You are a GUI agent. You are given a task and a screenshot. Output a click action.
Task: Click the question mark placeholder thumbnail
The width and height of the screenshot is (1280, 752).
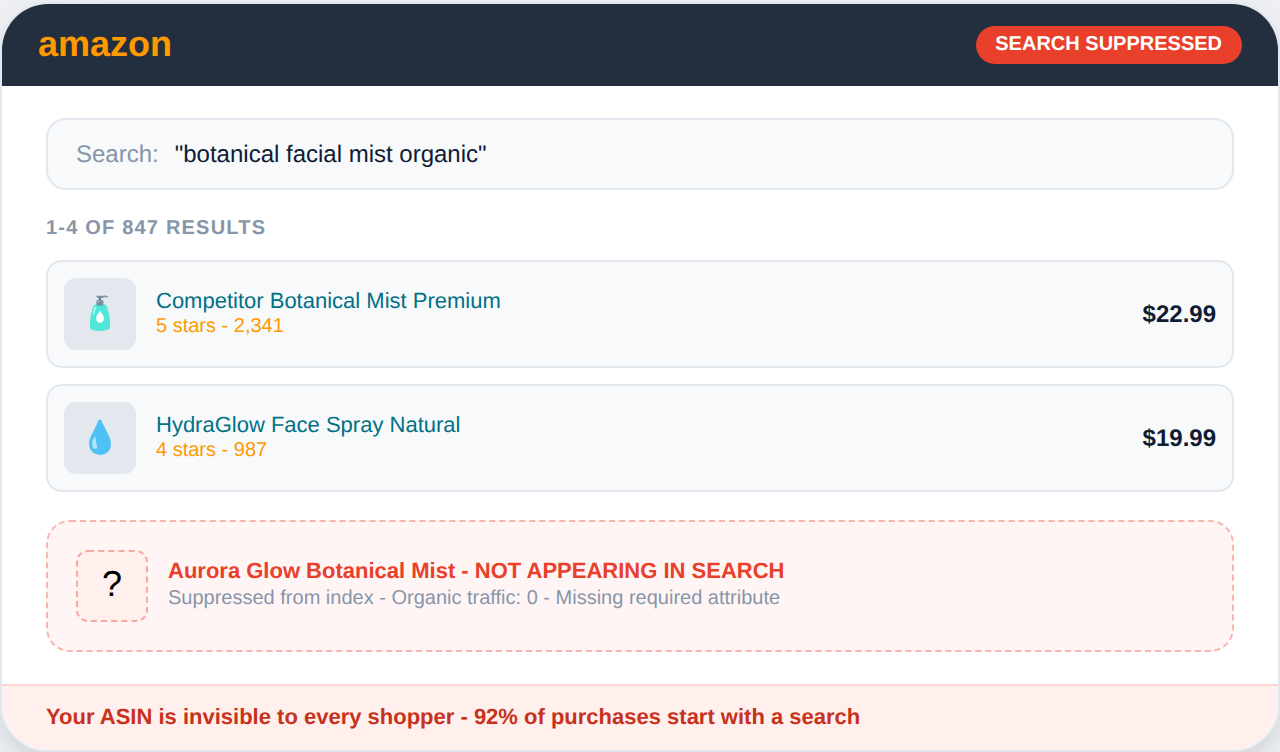[112, 585]
